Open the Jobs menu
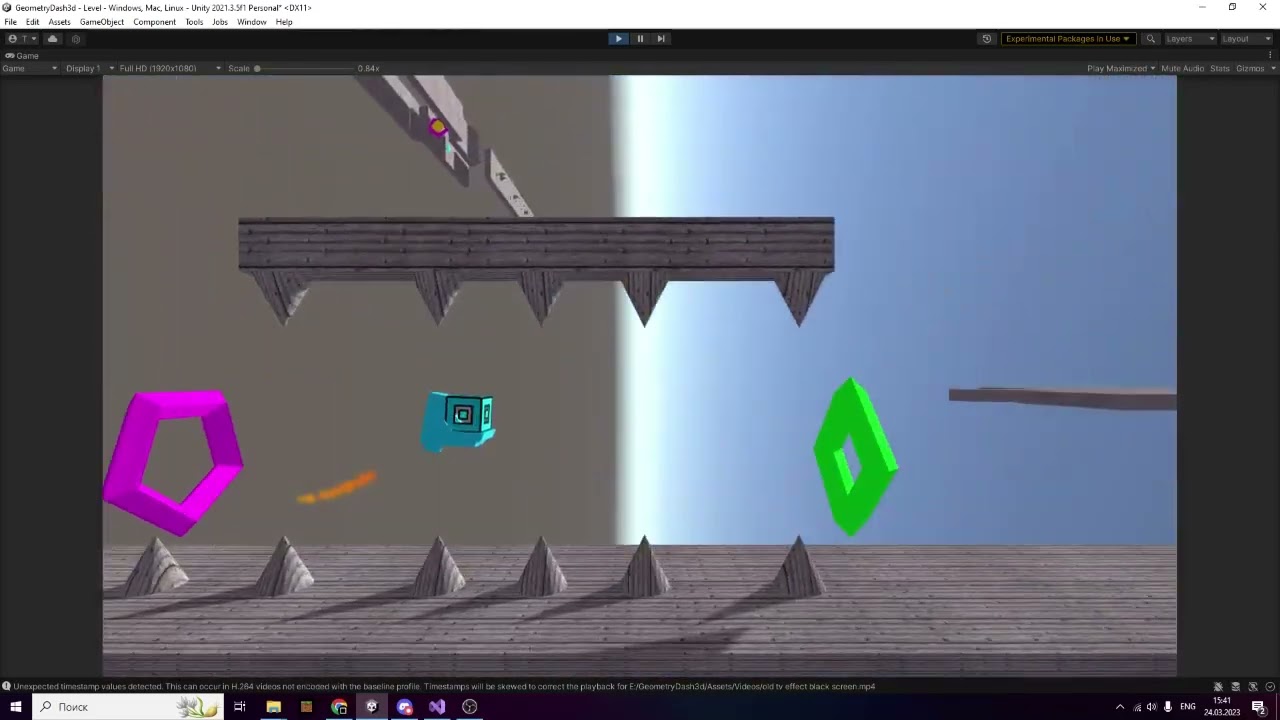This screenshot has width=1280, height=720. 220,22
